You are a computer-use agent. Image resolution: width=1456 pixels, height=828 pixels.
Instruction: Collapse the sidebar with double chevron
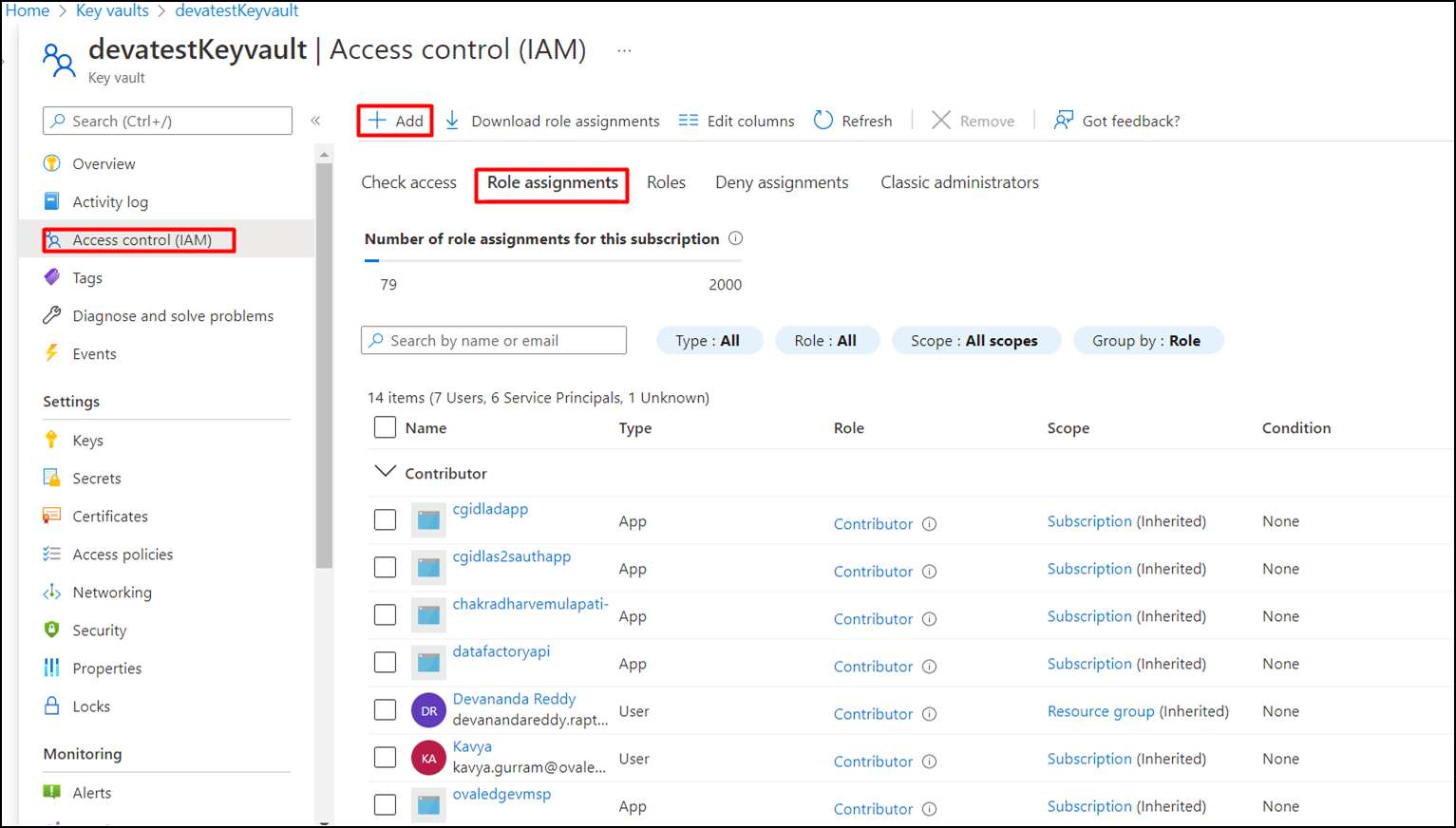[x=315, y=121]
